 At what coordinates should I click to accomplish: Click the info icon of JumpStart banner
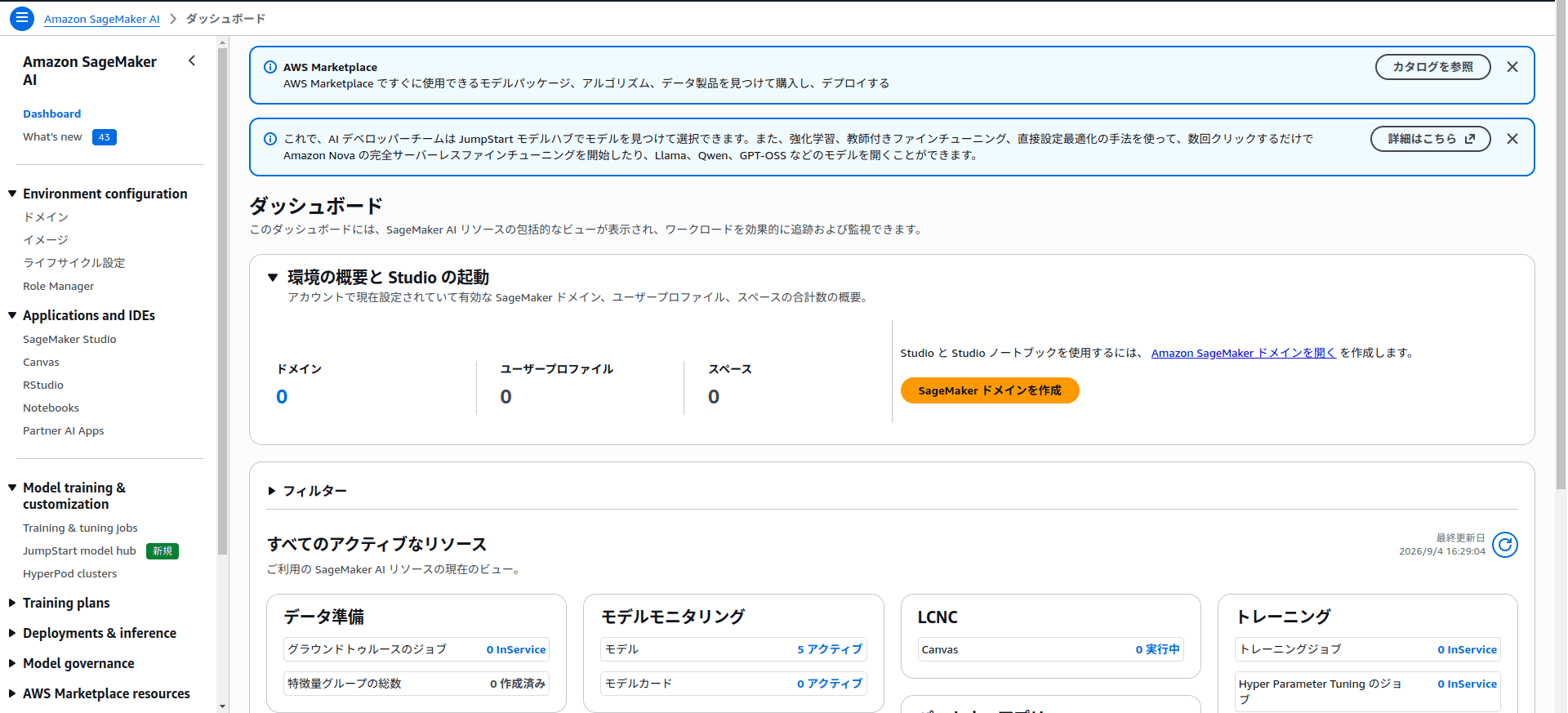[x=270, y=139]
